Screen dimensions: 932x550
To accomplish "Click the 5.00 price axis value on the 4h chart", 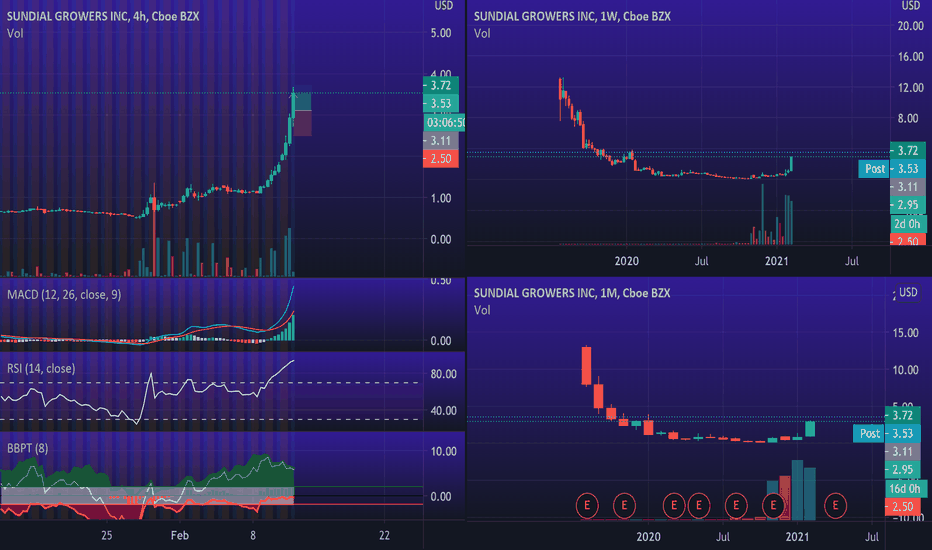I will [x=441, y=33].
